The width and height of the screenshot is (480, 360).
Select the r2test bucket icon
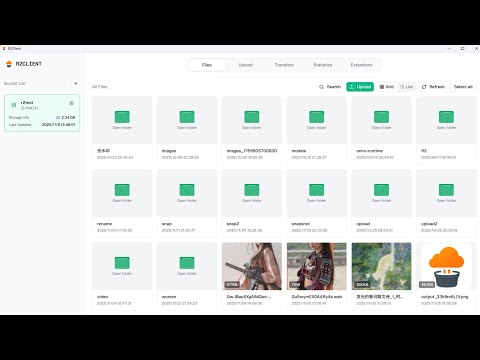pyautogui.click(x=14, y=105)
